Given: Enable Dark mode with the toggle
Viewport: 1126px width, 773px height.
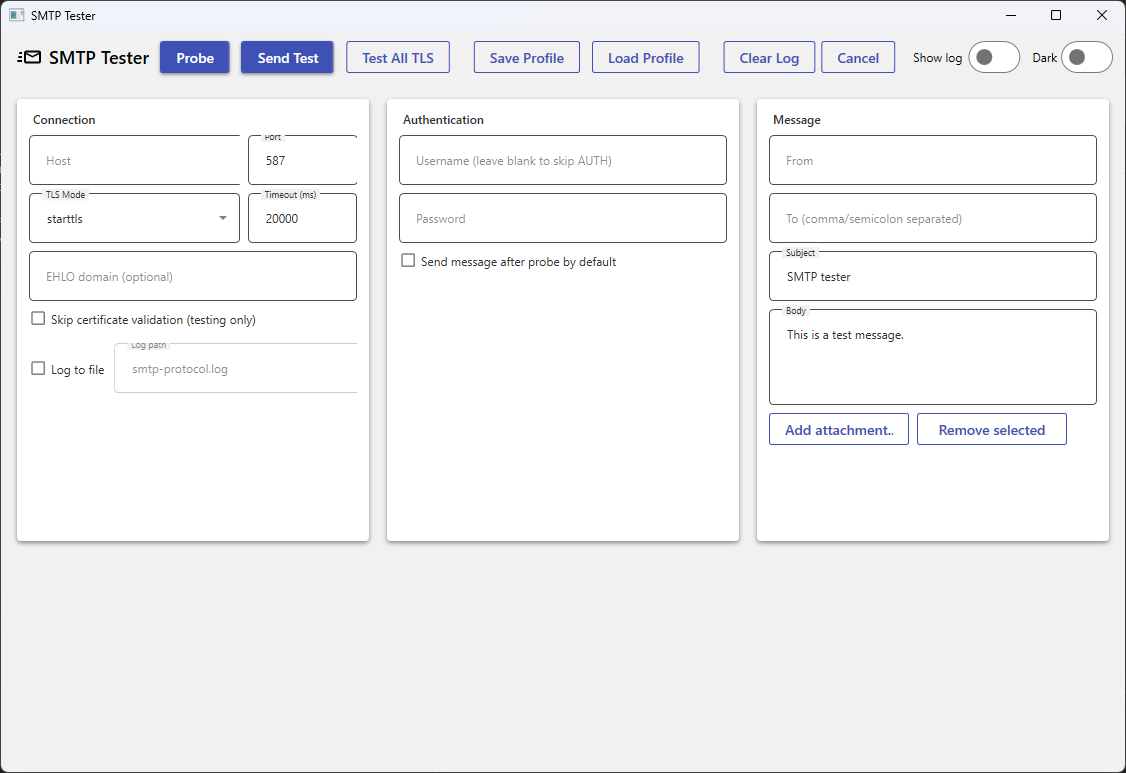Looking at the screenshot, I should [x=1087, y=57].
